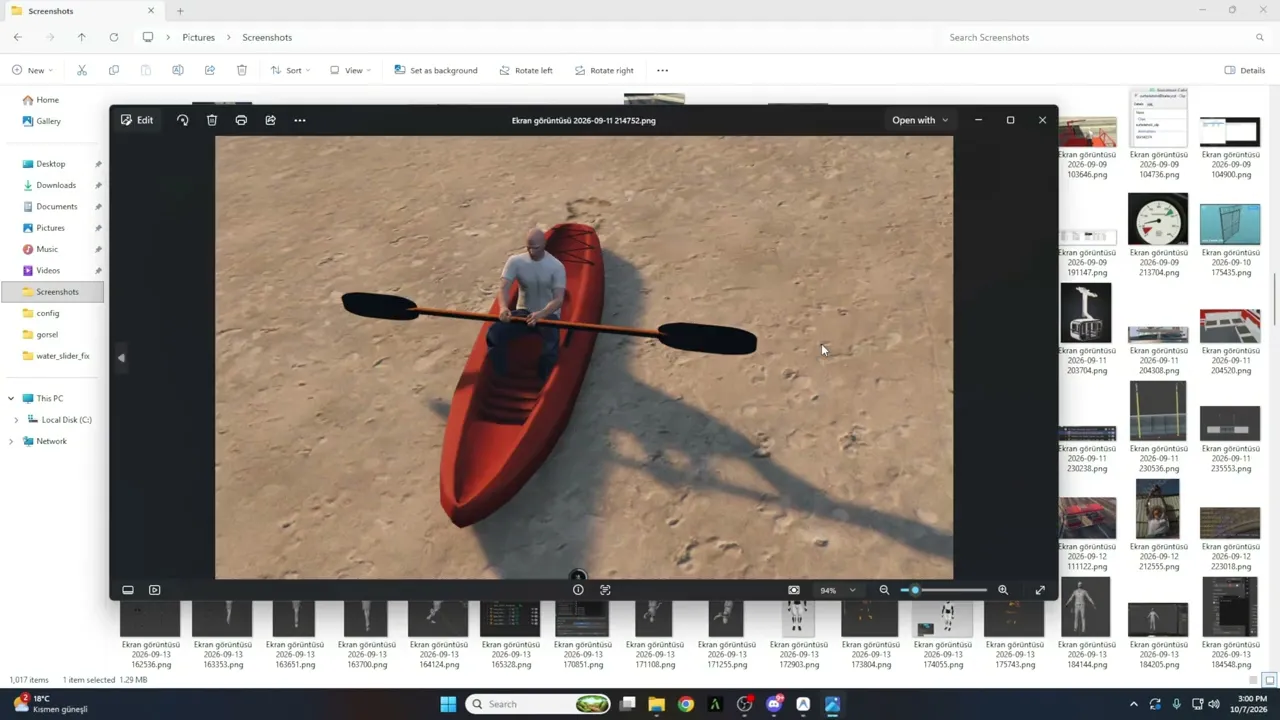This screenshot has height=720, width=1280.
Task: Rotate the image in Photos viewer
Action: click(182, 120)
